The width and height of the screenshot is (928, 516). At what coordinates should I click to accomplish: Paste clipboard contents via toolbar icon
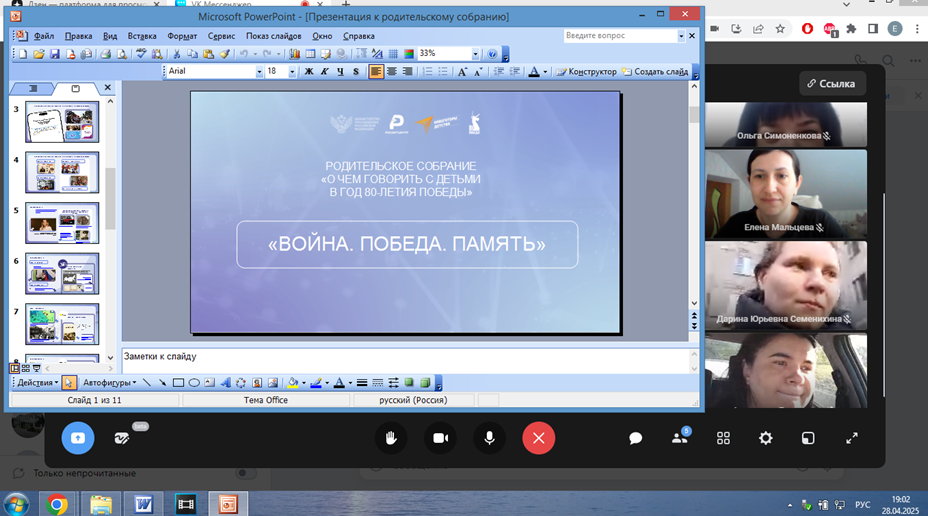point(208,54)
